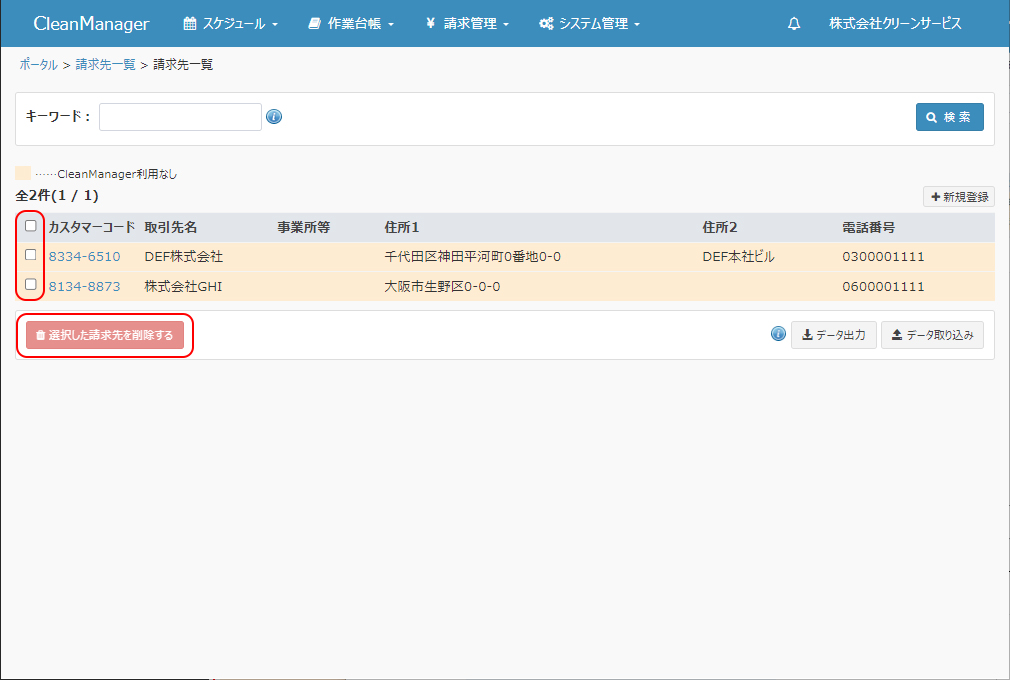Screen dimensions: 1010x680
Task: Click phone number 0600001111
Action: click(883, 287)
